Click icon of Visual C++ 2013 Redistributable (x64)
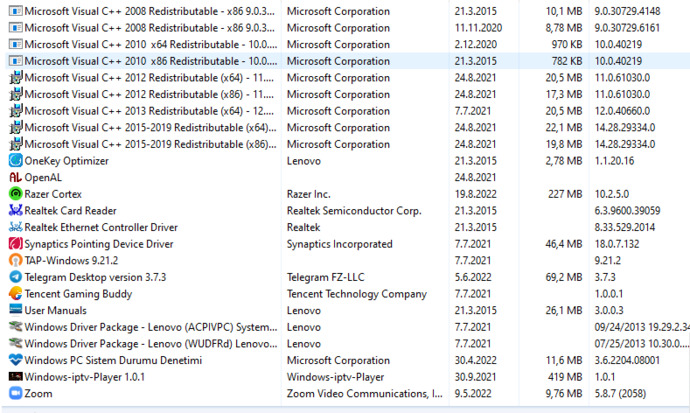Image resolution: width=690 pixels, height=413 pixels. click(x=15, y=111)
